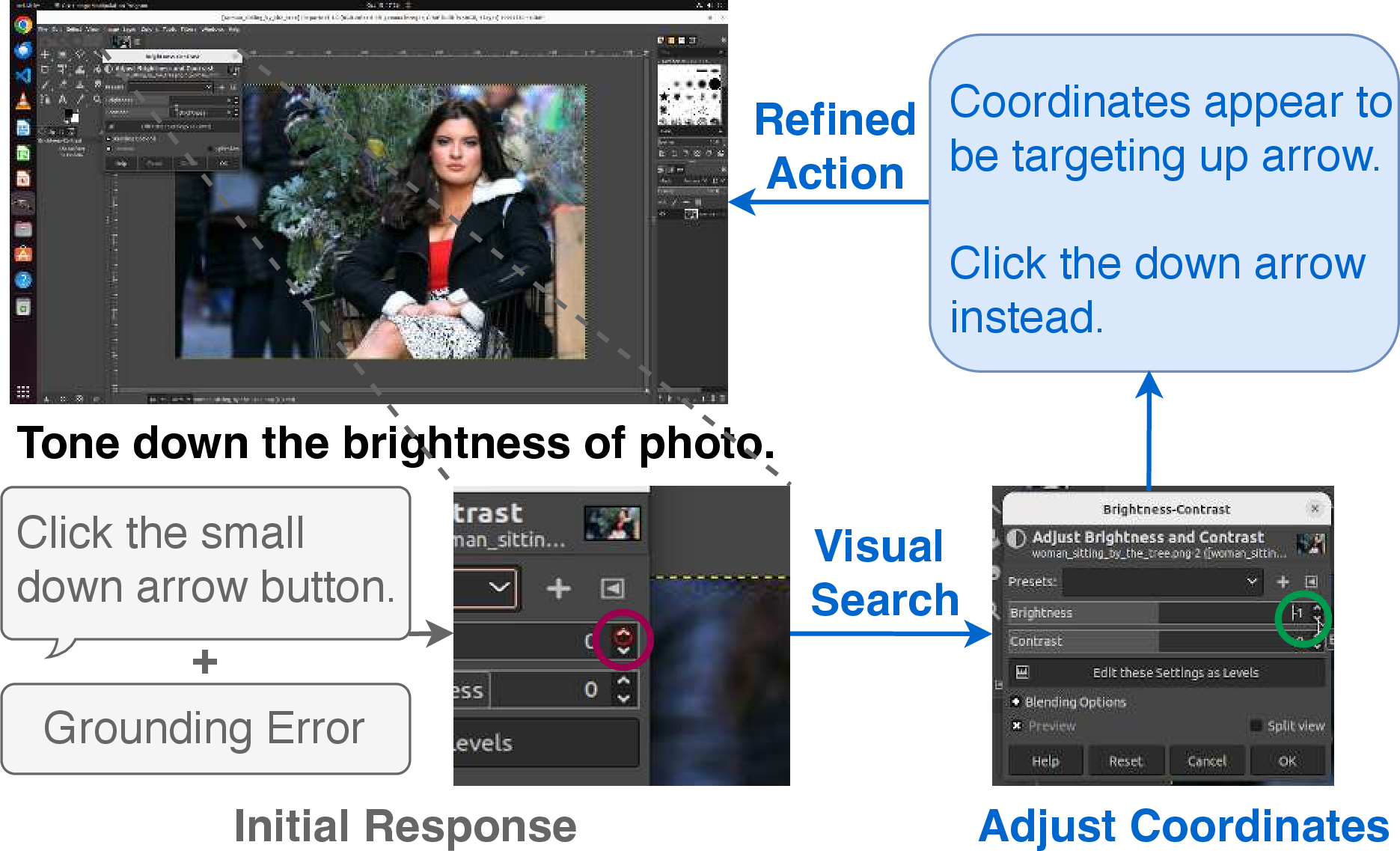Click the down arrow of the lower spinbox in the crop
The image size is (1400, 851).
pos(623,699)
